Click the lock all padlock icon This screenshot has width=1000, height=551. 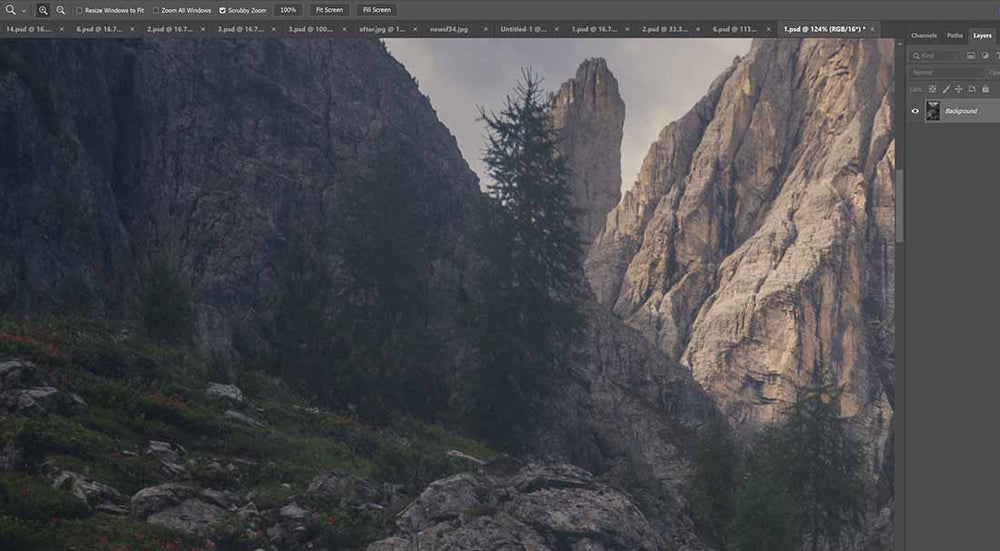[985, 89]
